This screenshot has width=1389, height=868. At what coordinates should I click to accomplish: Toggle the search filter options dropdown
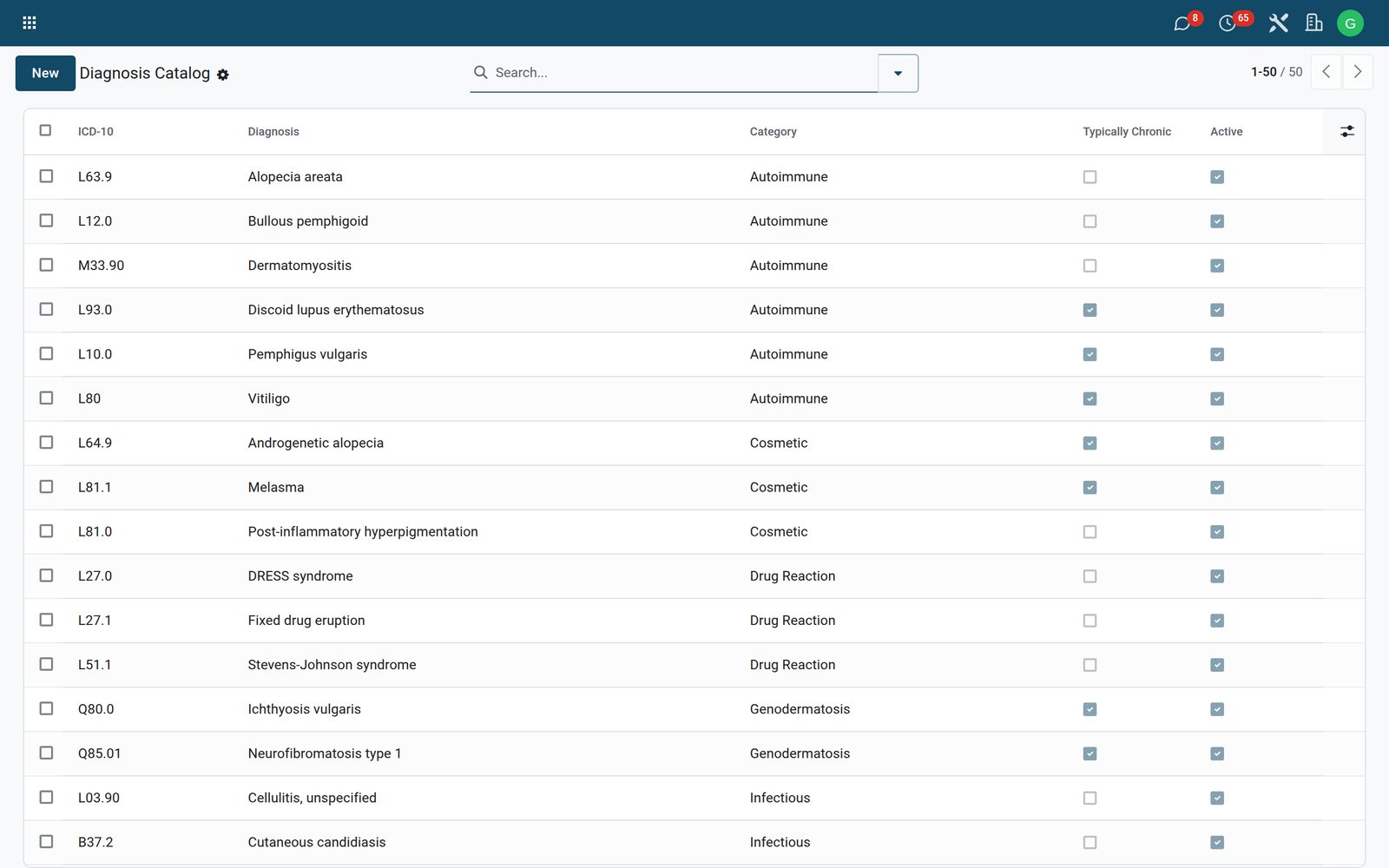(x=898, y=73)
